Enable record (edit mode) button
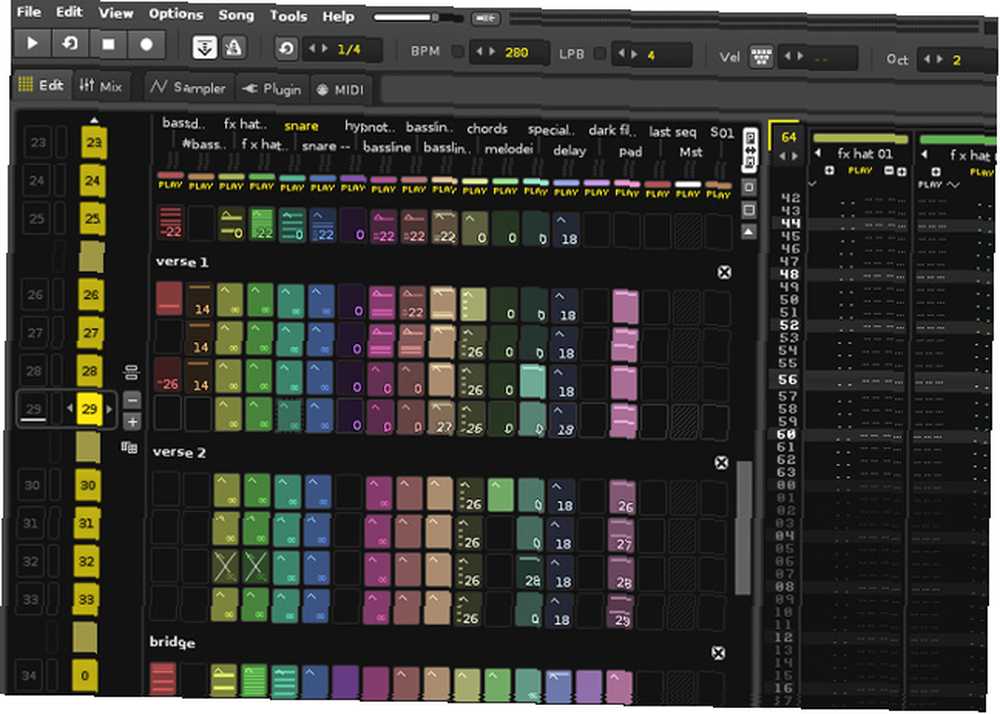This screenshot has width=1000, height=714. click(146, 45)
